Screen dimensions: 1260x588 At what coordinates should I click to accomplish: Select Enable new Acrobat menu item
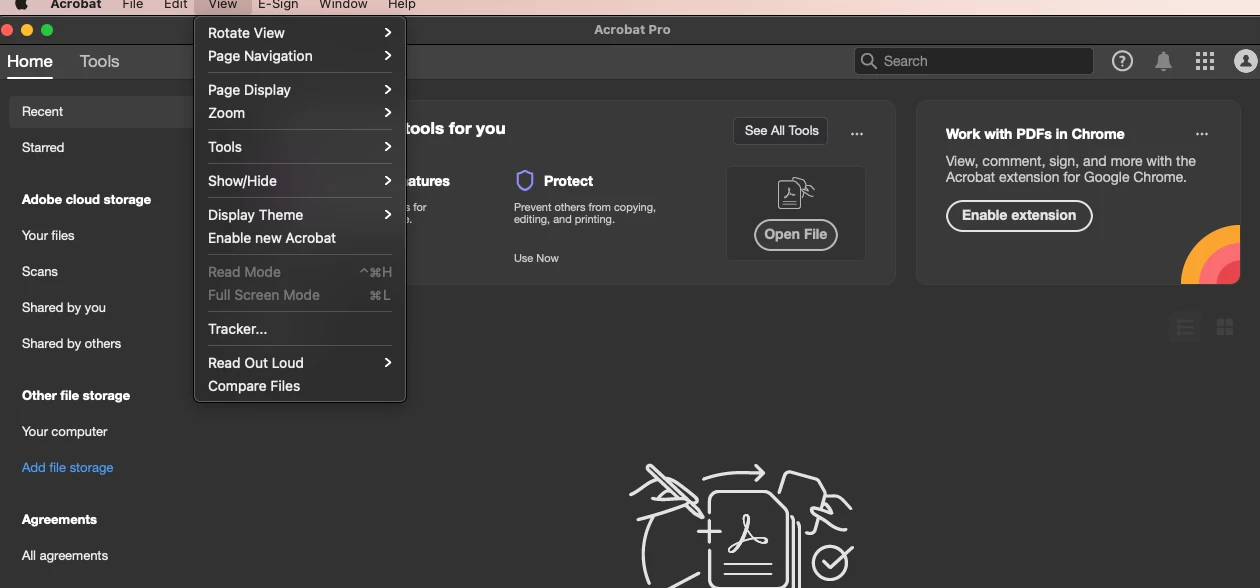click(299, 238)
